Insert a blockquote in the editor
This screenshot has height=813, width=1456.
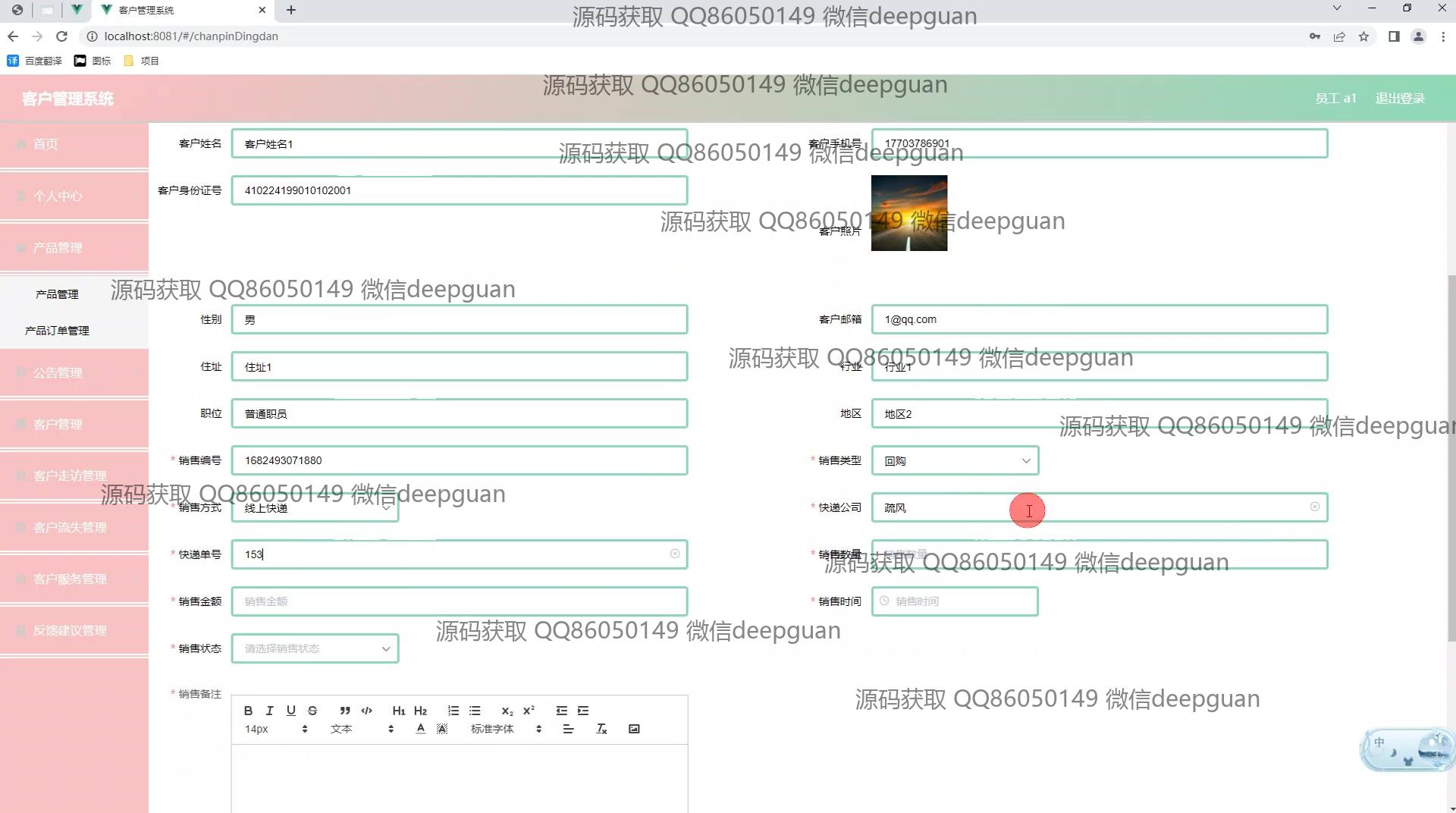coord(345,711)
